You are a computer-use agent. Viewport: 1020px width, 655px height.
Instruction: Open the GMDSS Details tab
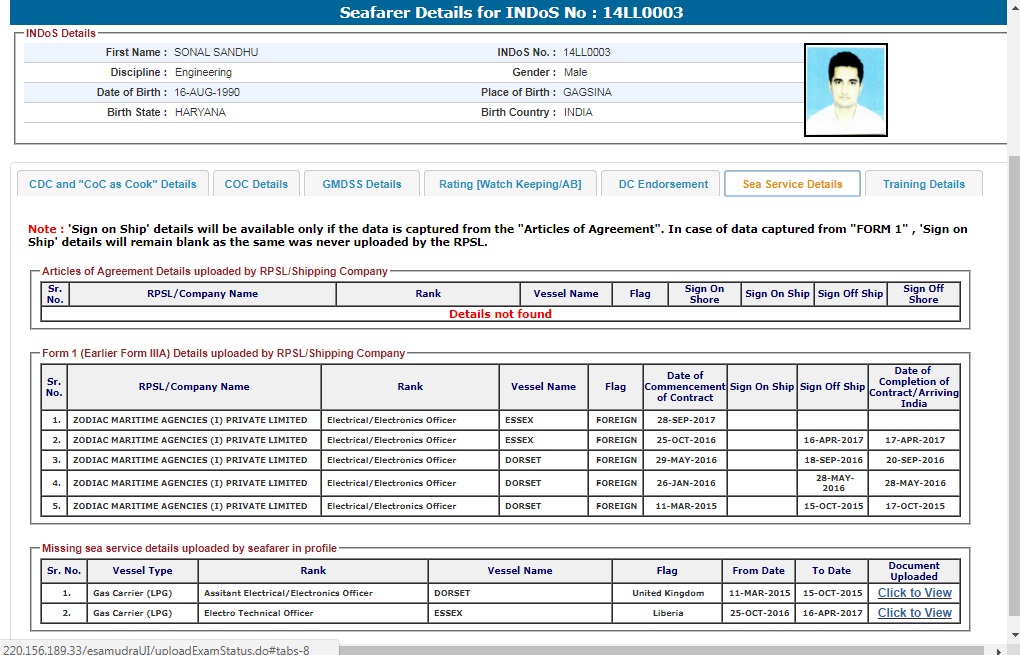point(361,184)
